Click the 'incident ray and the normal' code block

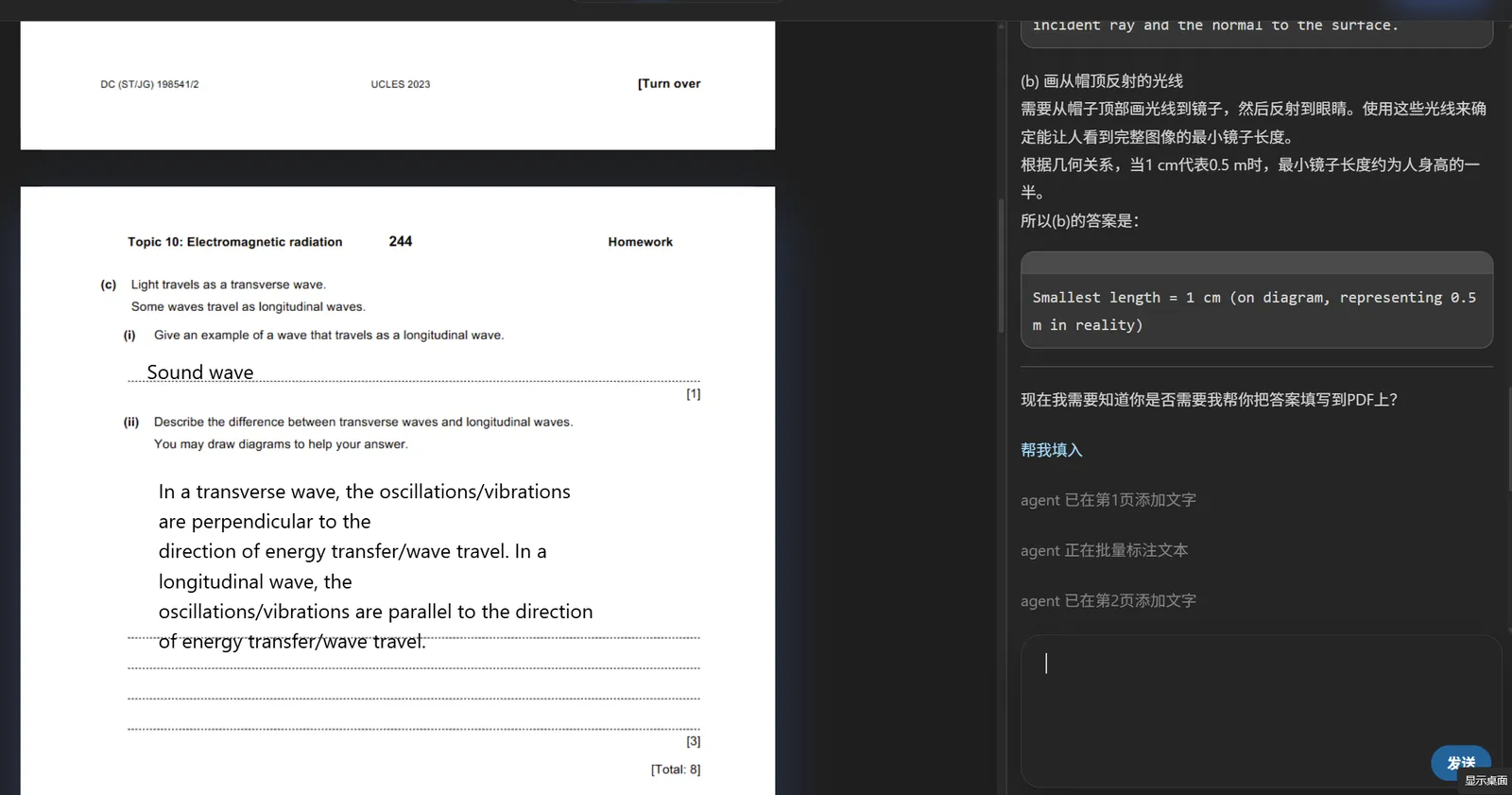point(1255,26)
